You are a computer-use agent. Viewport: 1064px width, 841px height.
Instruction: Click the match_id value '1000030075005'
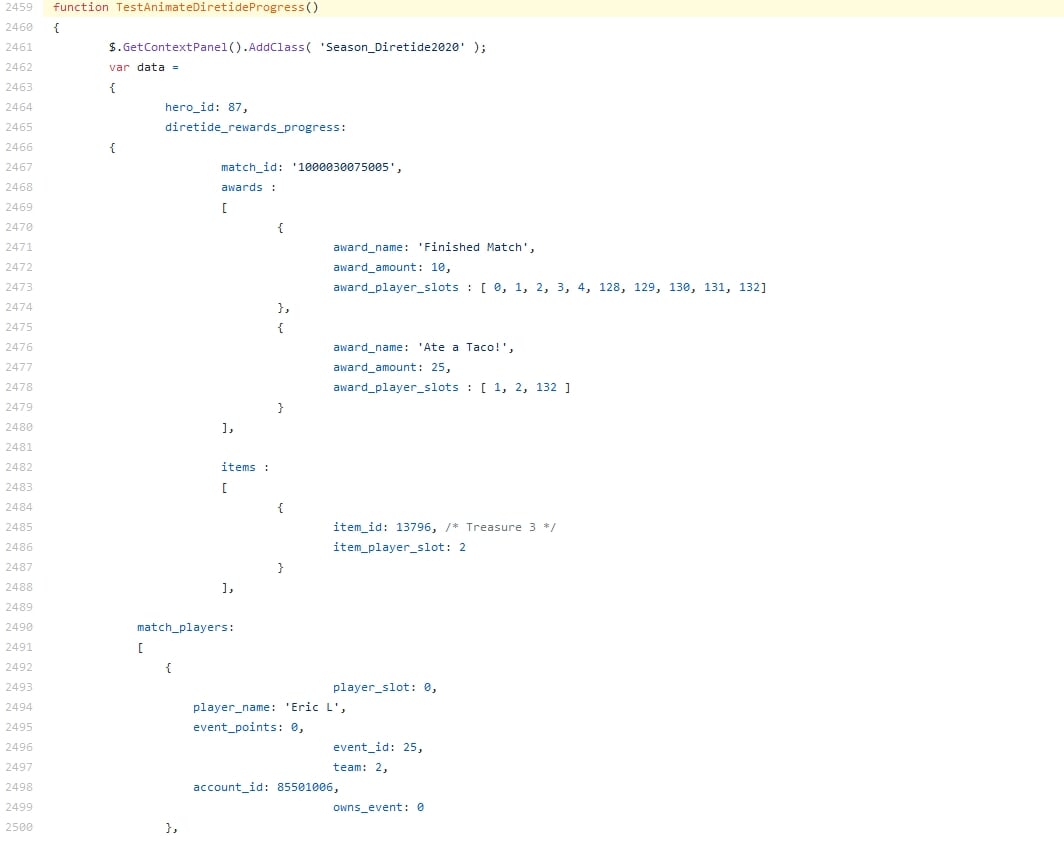345,167
